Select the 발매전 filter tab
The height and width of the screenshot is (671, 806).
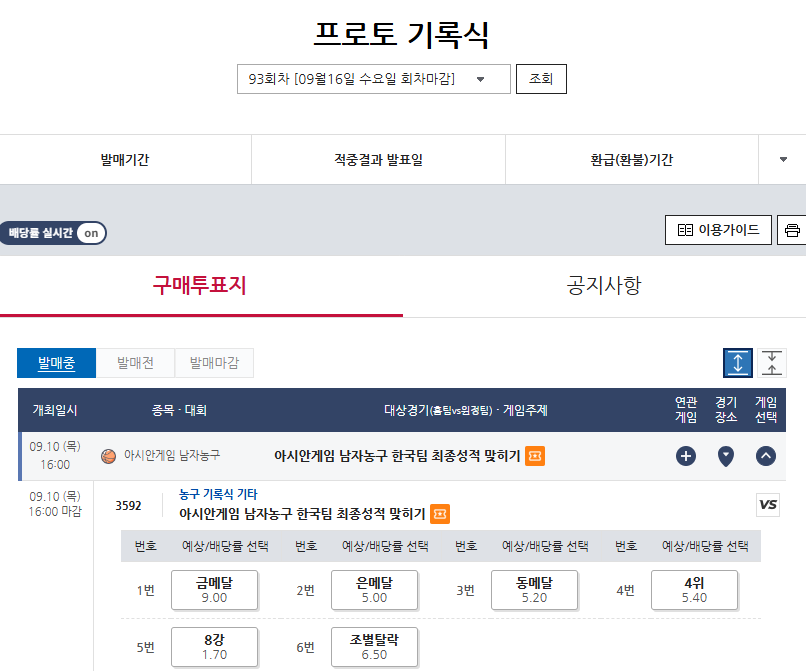(135, 363)
